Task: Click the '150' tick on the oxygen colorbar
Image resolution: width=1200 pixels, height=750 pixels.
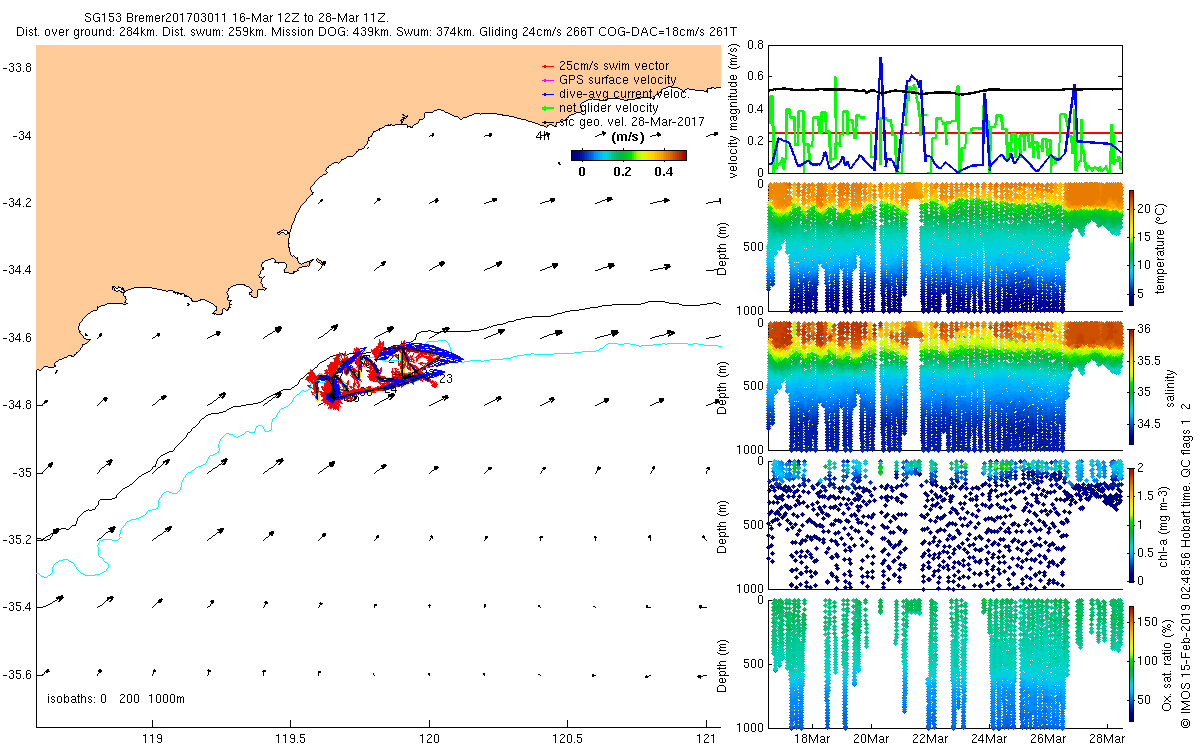Action: point(1150,624)
